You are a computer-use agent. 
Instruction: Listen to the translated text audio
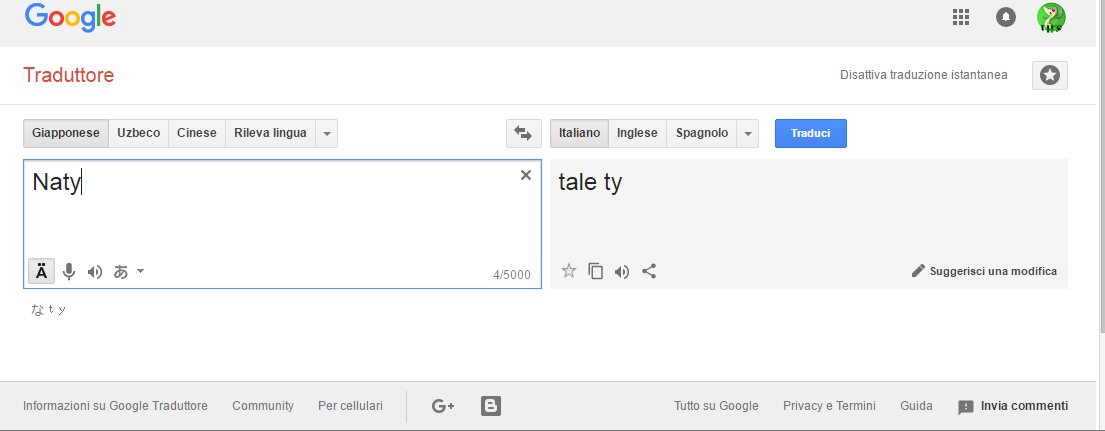[622, 272]
